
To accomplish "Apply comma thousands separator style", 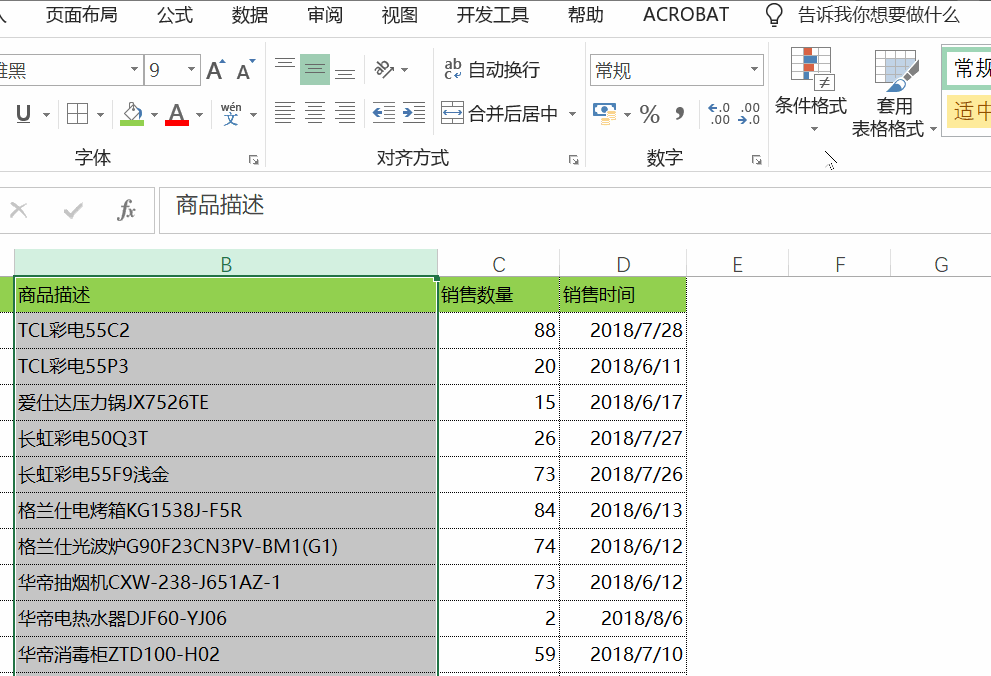I will click(x=680, y=114).
